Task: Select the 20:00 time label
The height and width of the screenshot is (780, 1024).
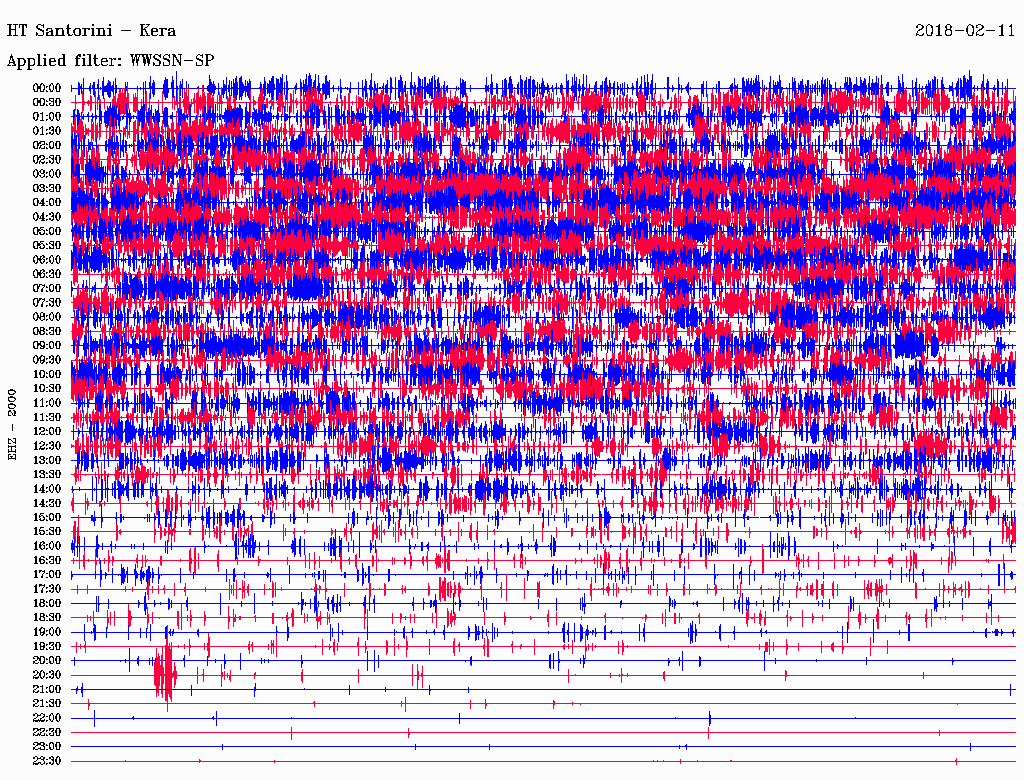Action: click(46, 660)
